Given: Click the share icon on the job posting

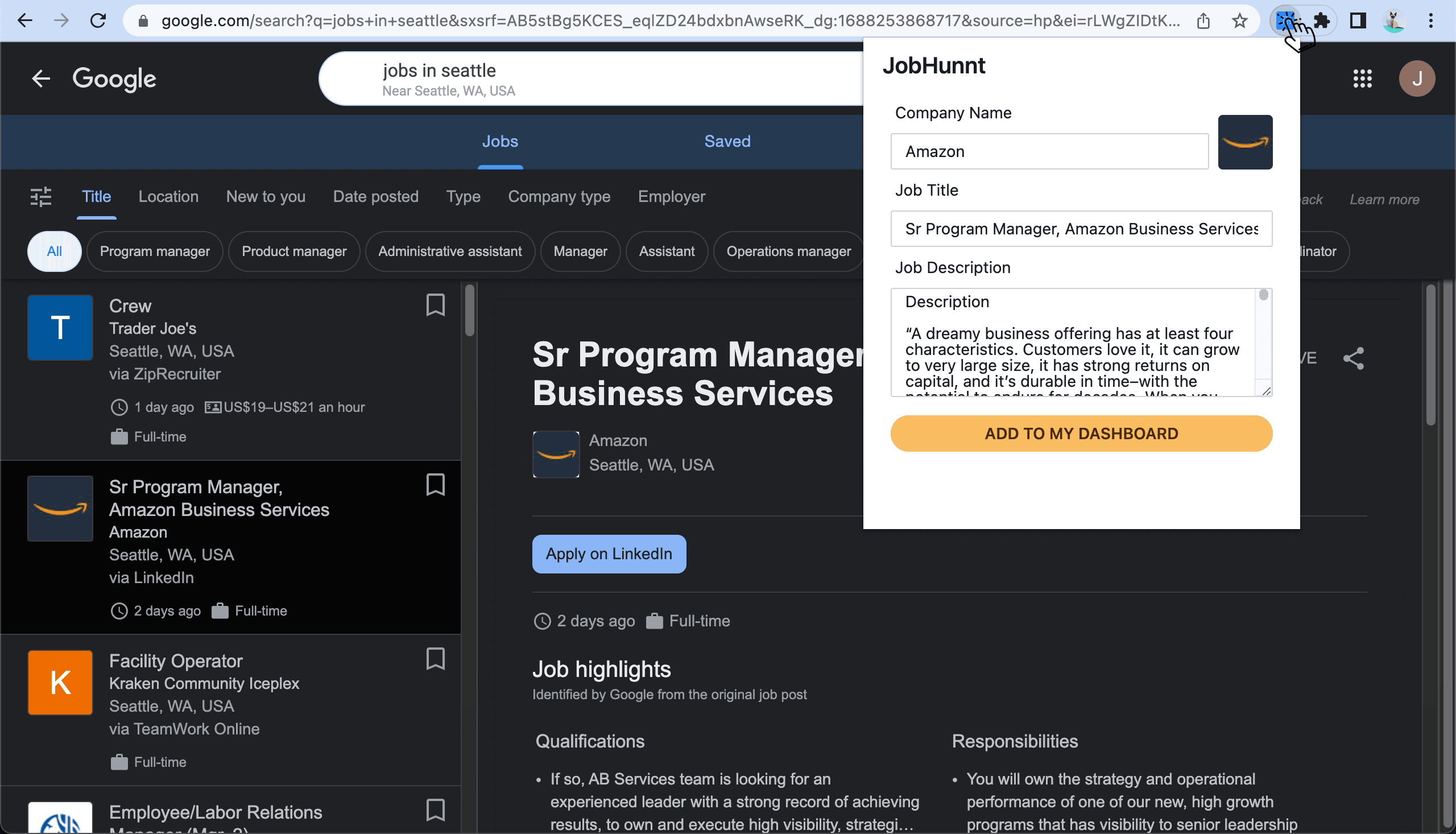Looking at the screenshot, I should 1353,358.
